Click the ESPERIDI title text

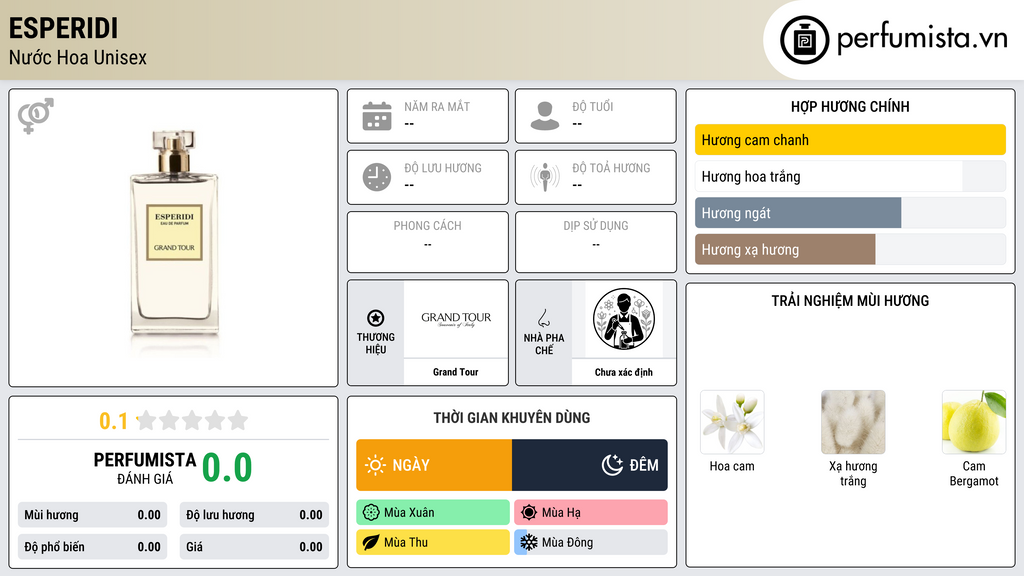(x=63, y=29)
